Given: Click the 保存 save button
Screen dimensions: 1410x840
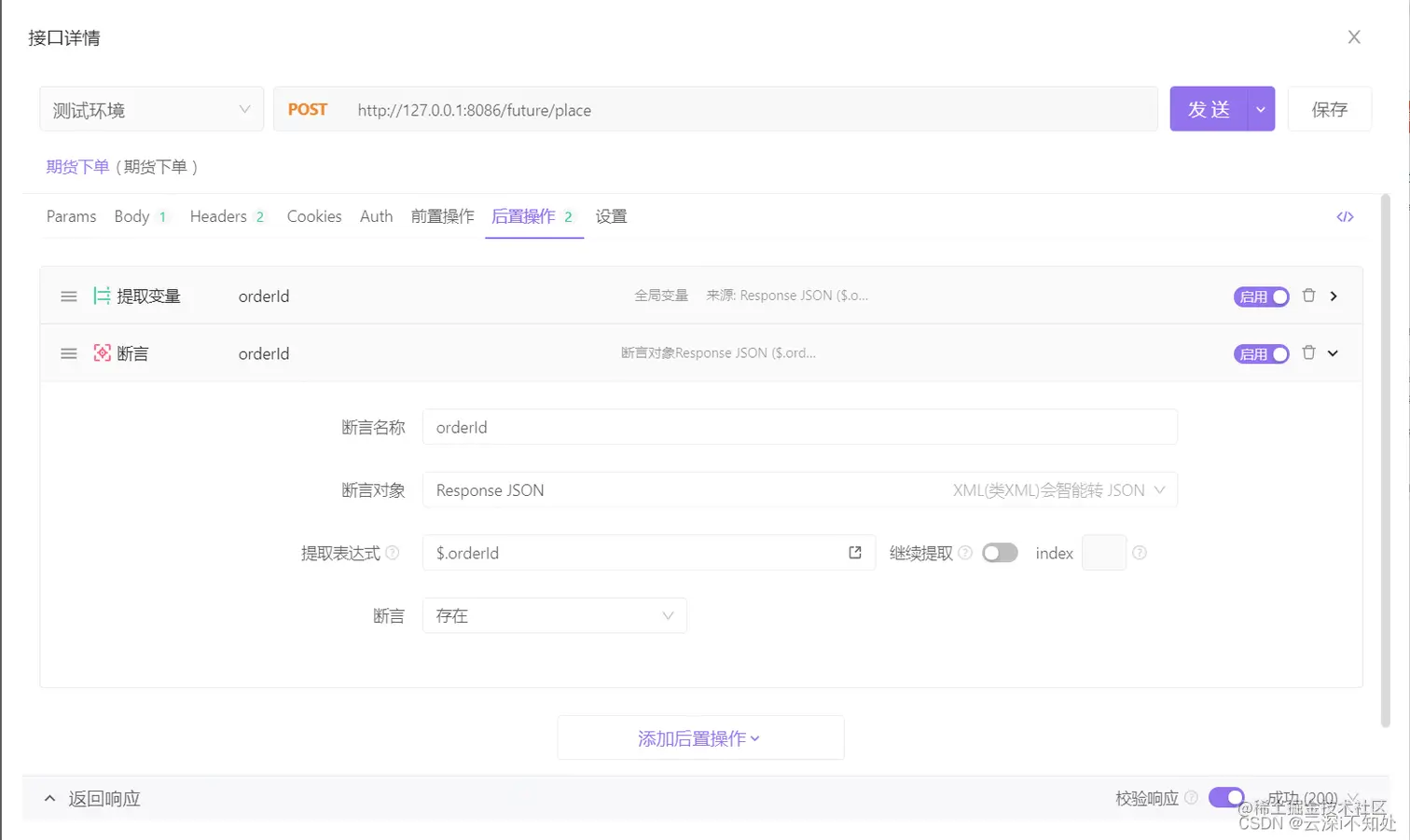Looking at the screenshot, I should 1330,109.
